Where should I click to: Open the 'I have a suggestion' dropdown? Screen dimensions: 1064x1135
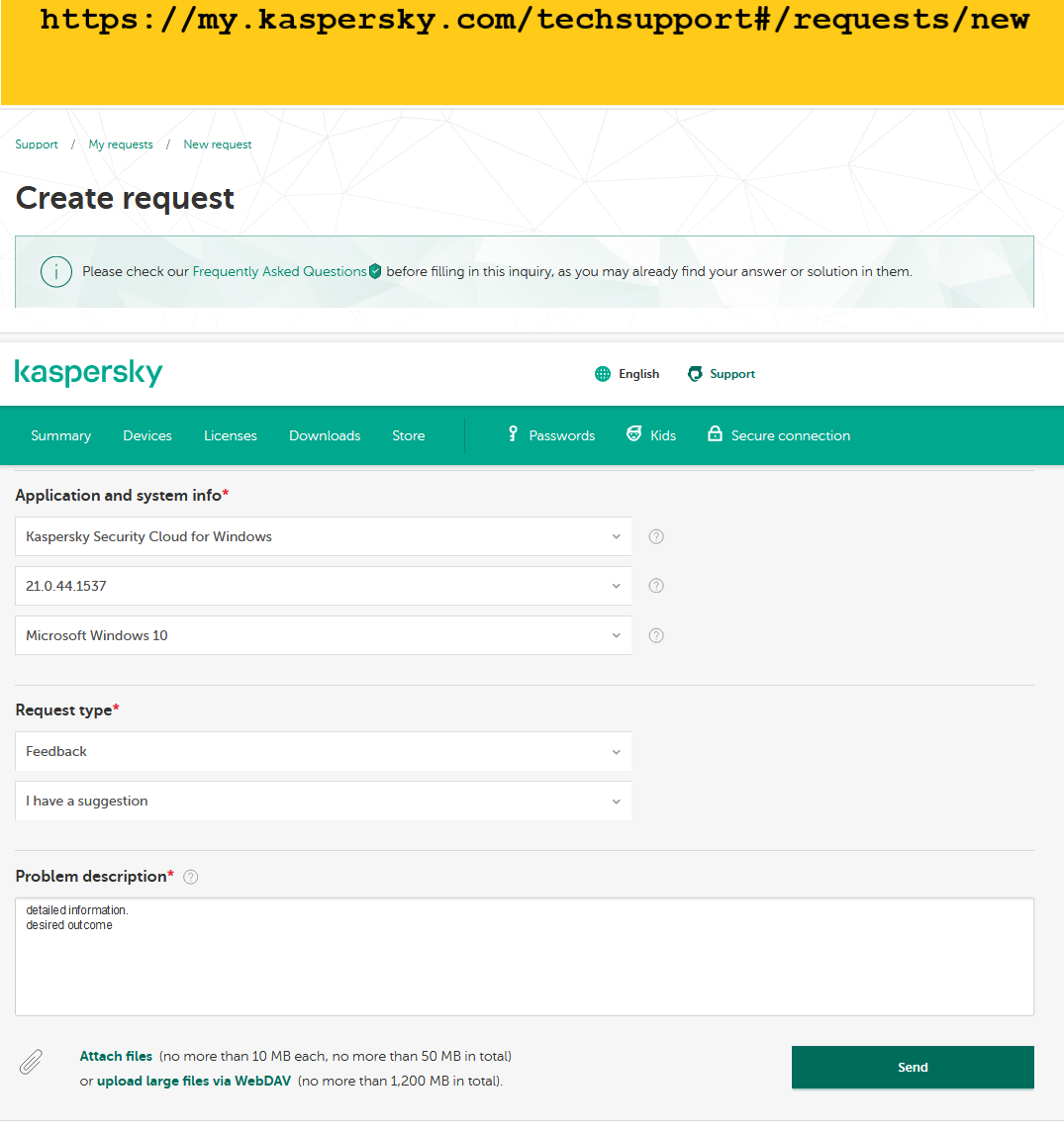323,801
